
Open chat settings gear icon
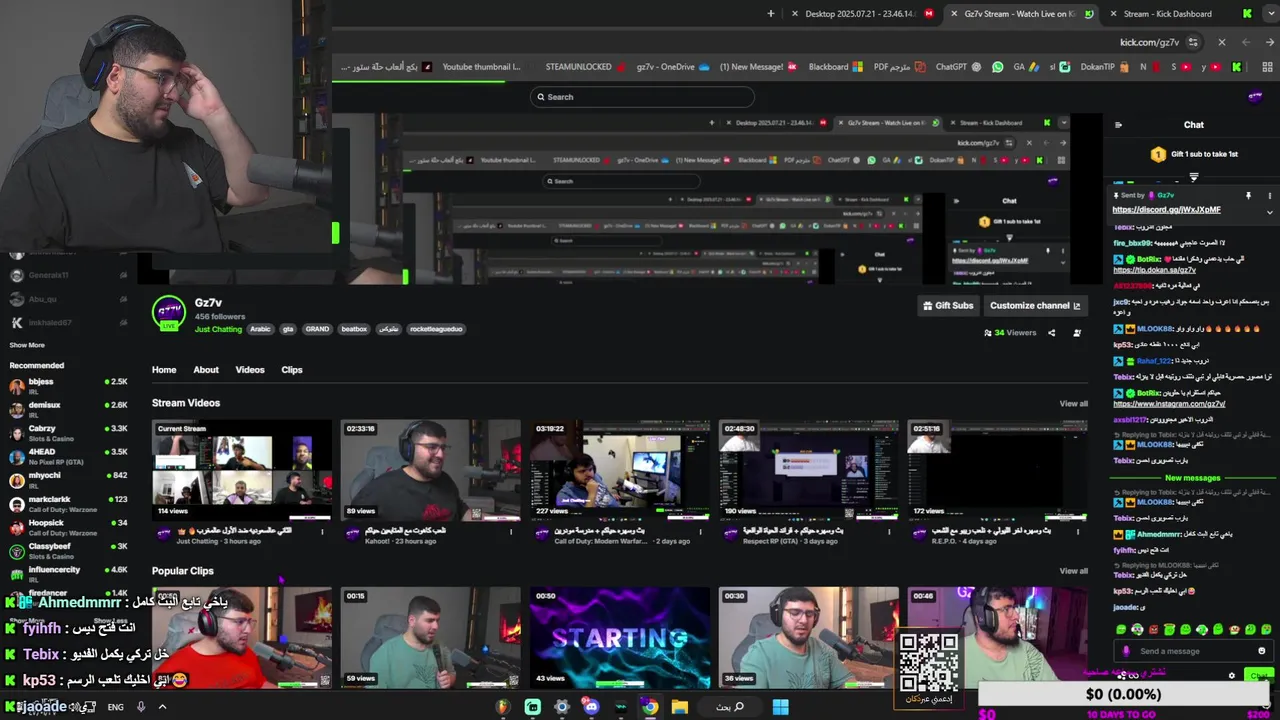pyautogui.click(x=1232, y=676)
